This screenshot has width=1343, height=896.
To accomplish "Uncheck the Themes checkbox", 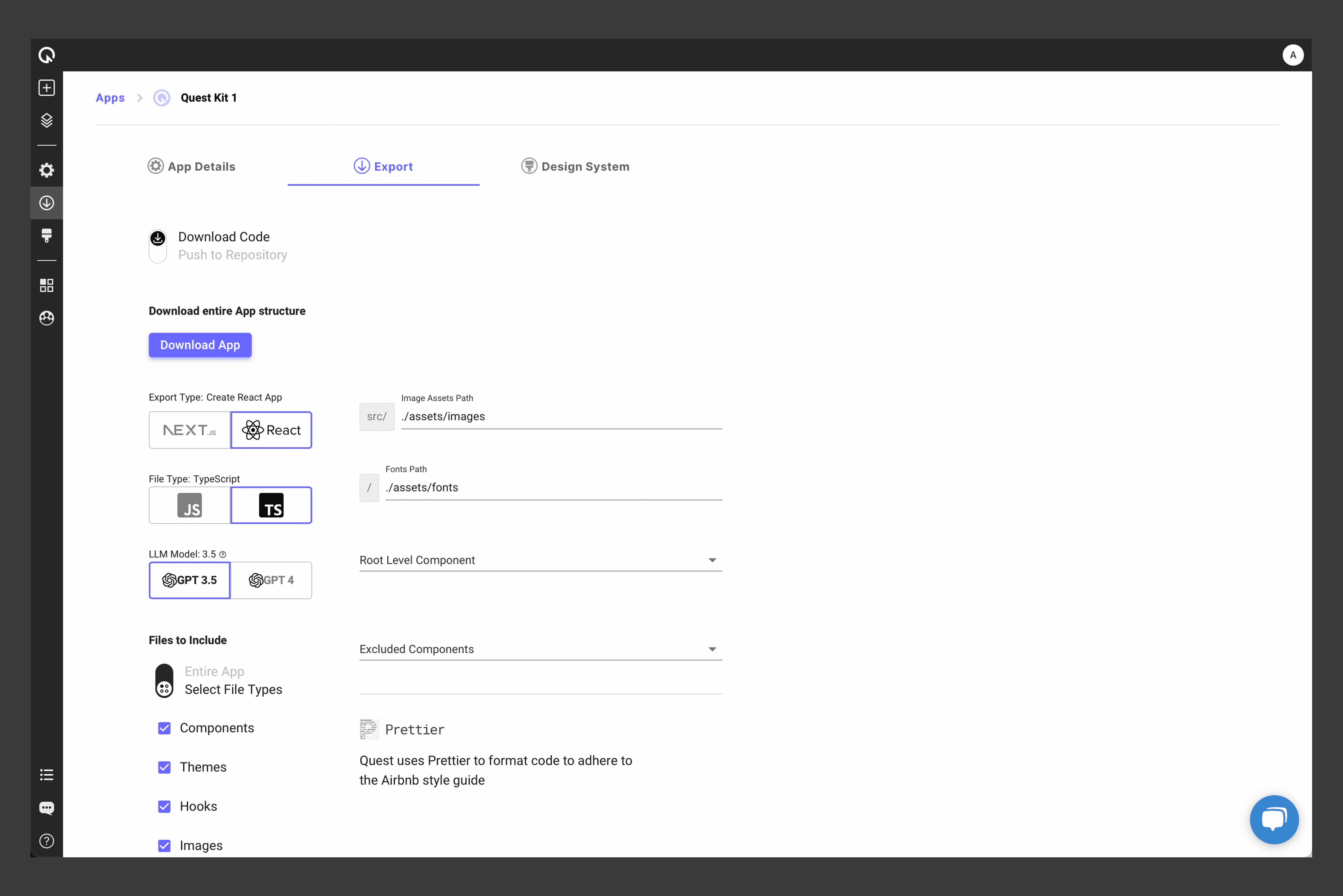I will click(x=165, y=767).
